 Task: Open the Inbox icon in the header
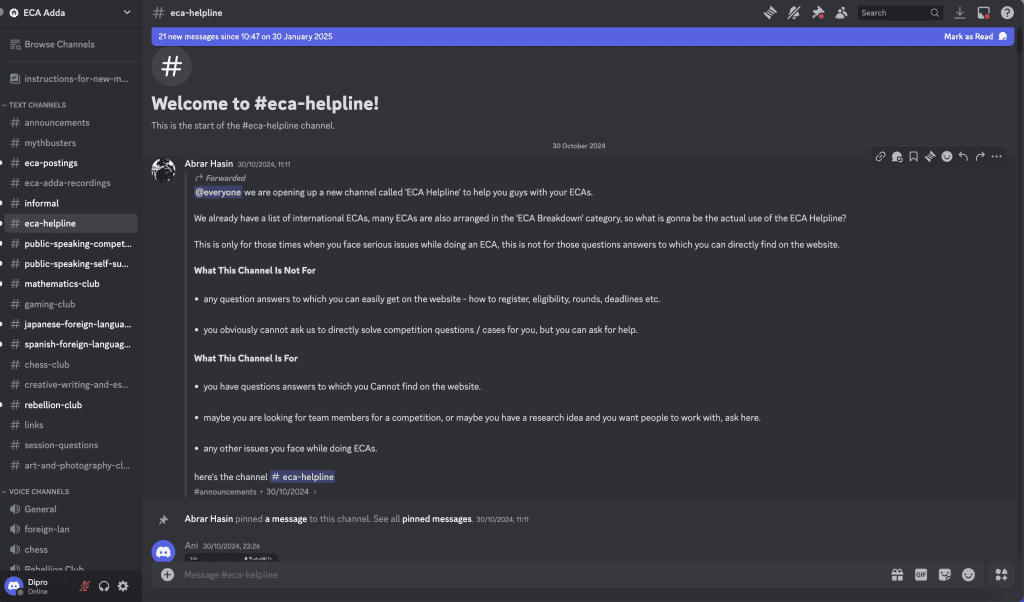[983, 13]
